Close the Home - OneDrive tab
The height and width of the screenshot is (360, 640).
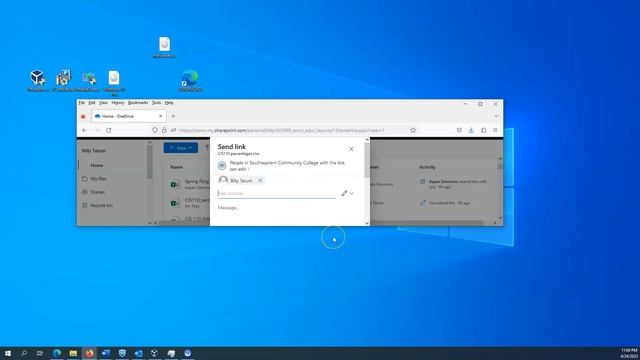160,116
